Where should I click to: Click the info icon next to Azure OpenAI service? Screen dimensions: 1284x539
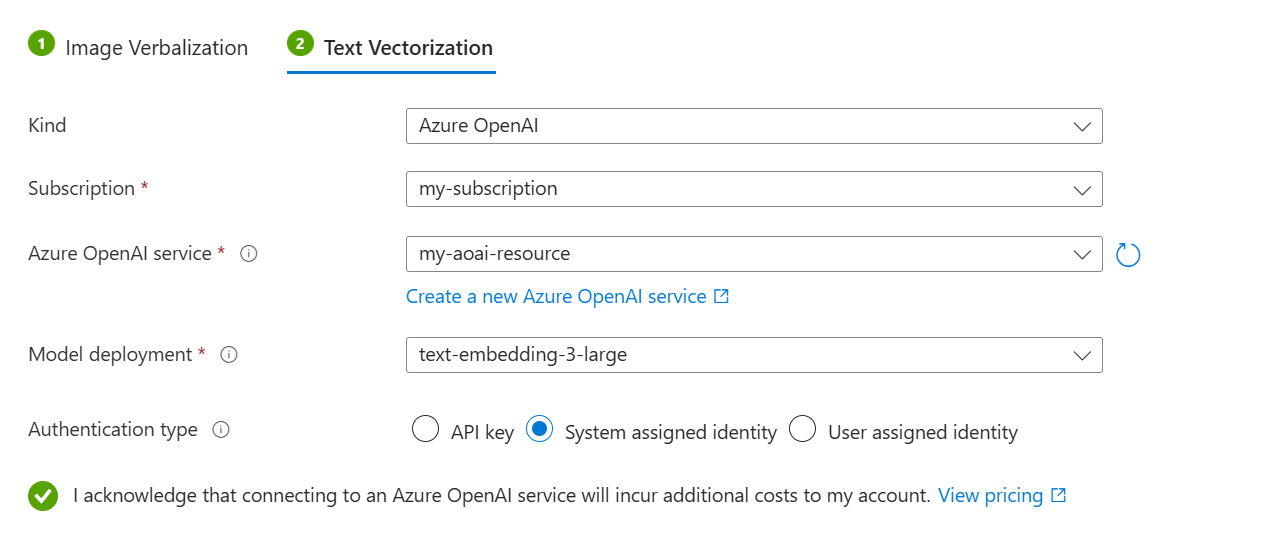pos(250,254)
